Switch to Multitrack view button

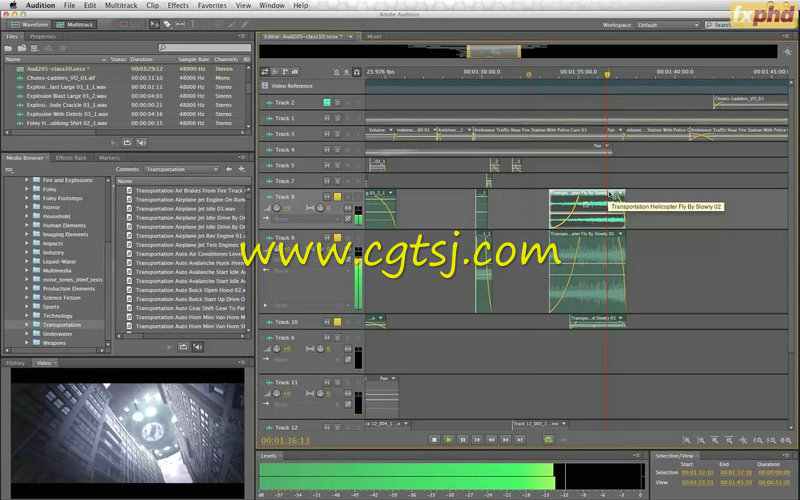pyautogui.click(x=75, y=24)
